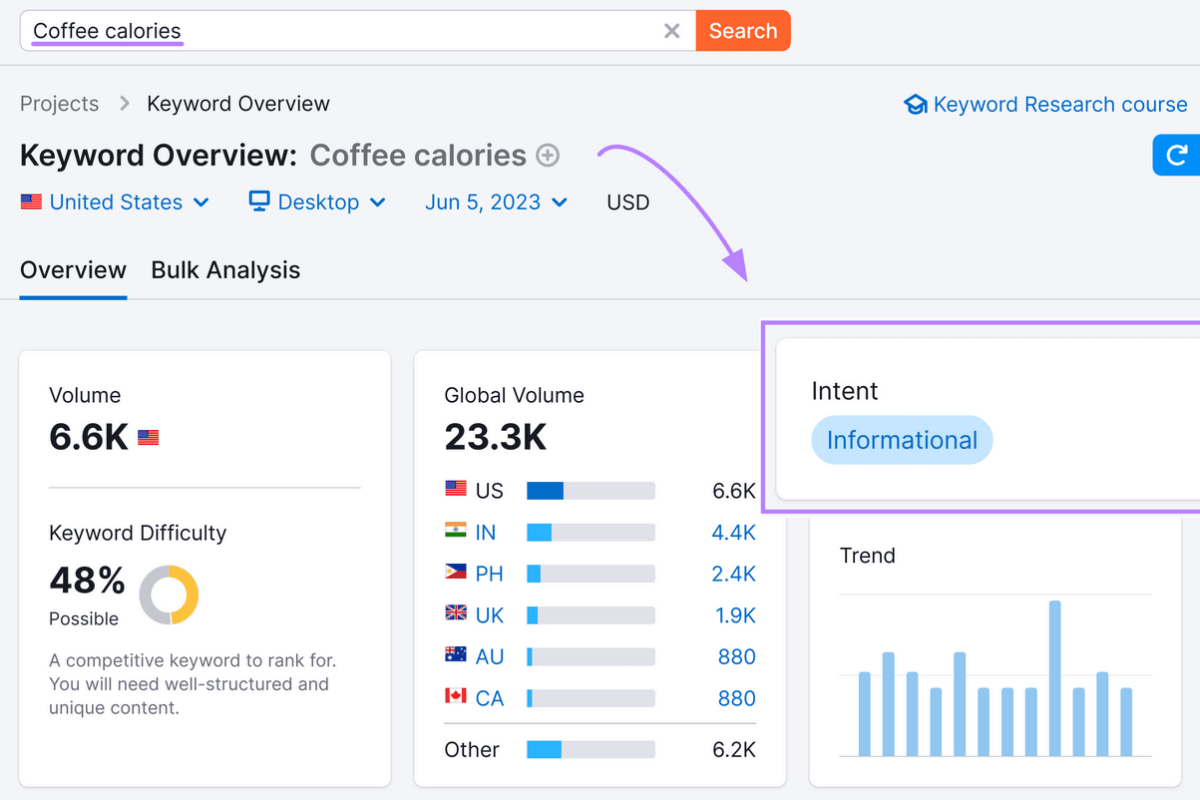Clear the search field using the X icon
The image size is (1200, 800).
click(x=671, y=30)
